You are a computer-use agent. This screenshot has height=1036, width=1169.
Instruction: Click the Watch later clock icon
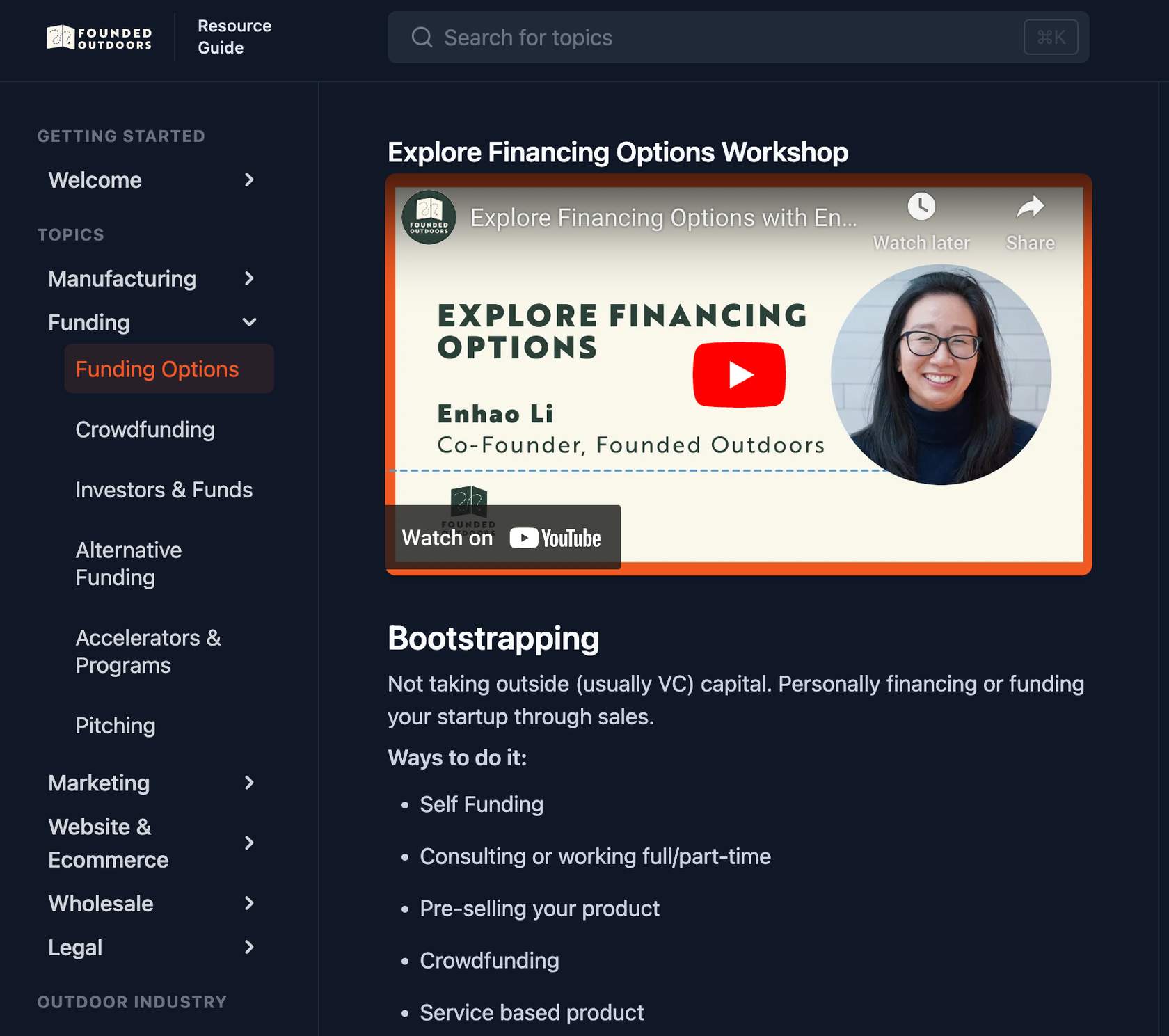pos(921,207)
